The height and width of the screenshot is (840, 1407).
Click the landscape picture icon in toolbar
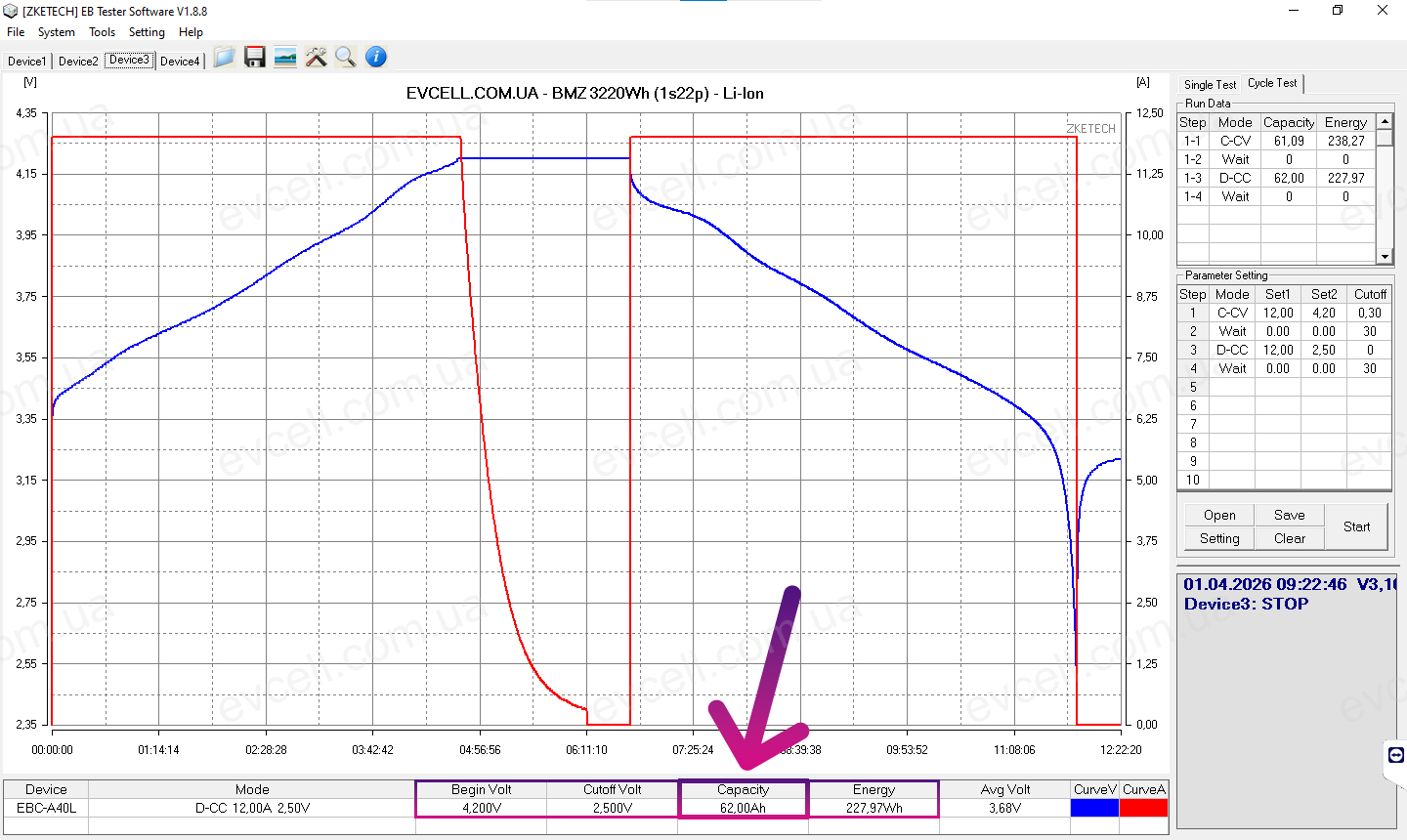pyautogui.click(x=285, y=58)
